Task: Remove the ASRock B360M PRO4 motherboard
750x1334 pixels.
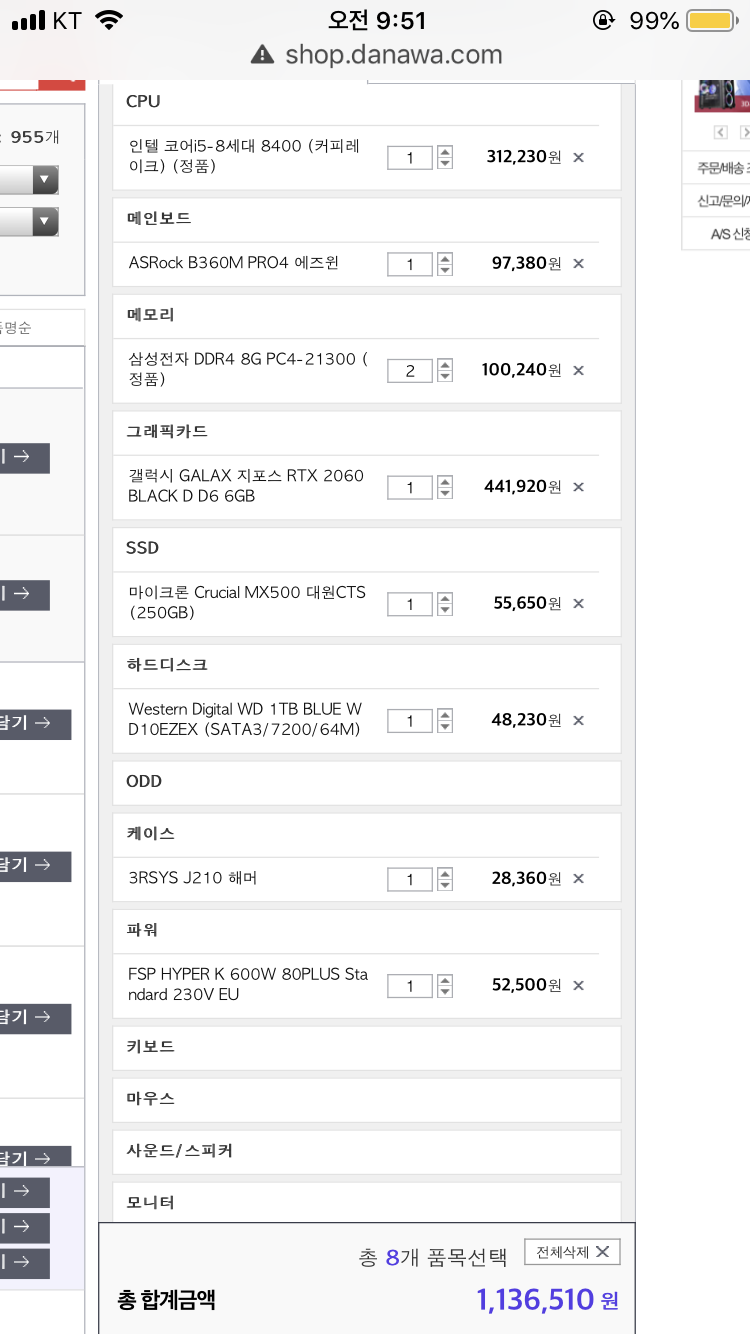Action: [578, 264]
